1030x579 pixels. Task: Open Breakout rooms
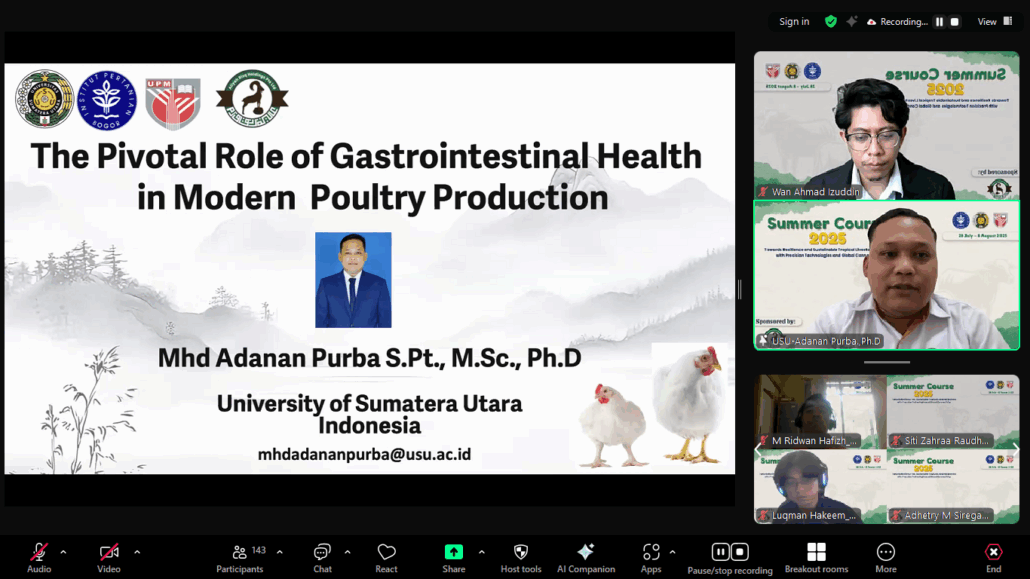point(816,553)
